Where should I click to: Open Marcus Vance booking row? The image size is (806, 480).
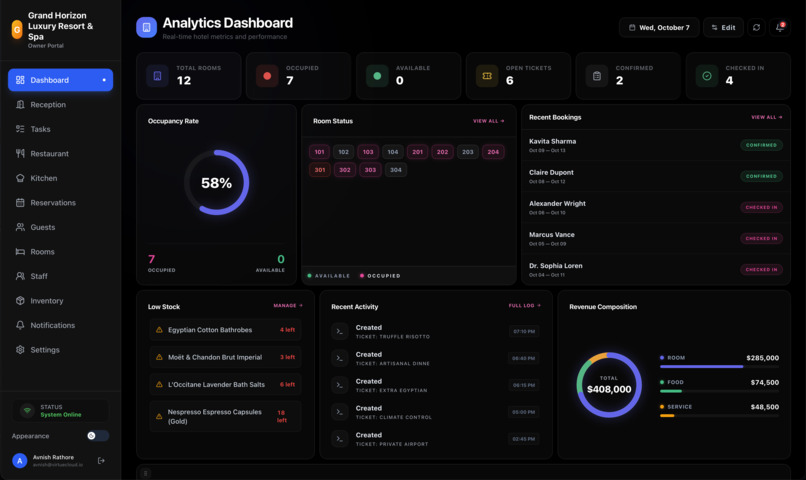pyautogui.click(x=656, y=238)
